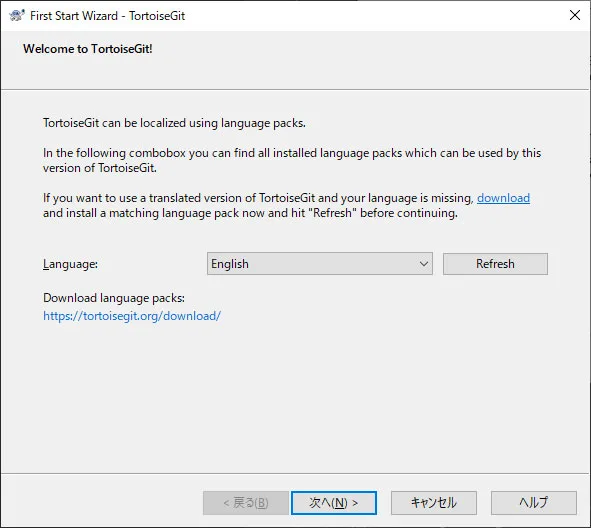The height and width of the screenshot is (528, 591).
Task: Click the "In the following combobox" paragraph
Action: (x=292, y=160)
